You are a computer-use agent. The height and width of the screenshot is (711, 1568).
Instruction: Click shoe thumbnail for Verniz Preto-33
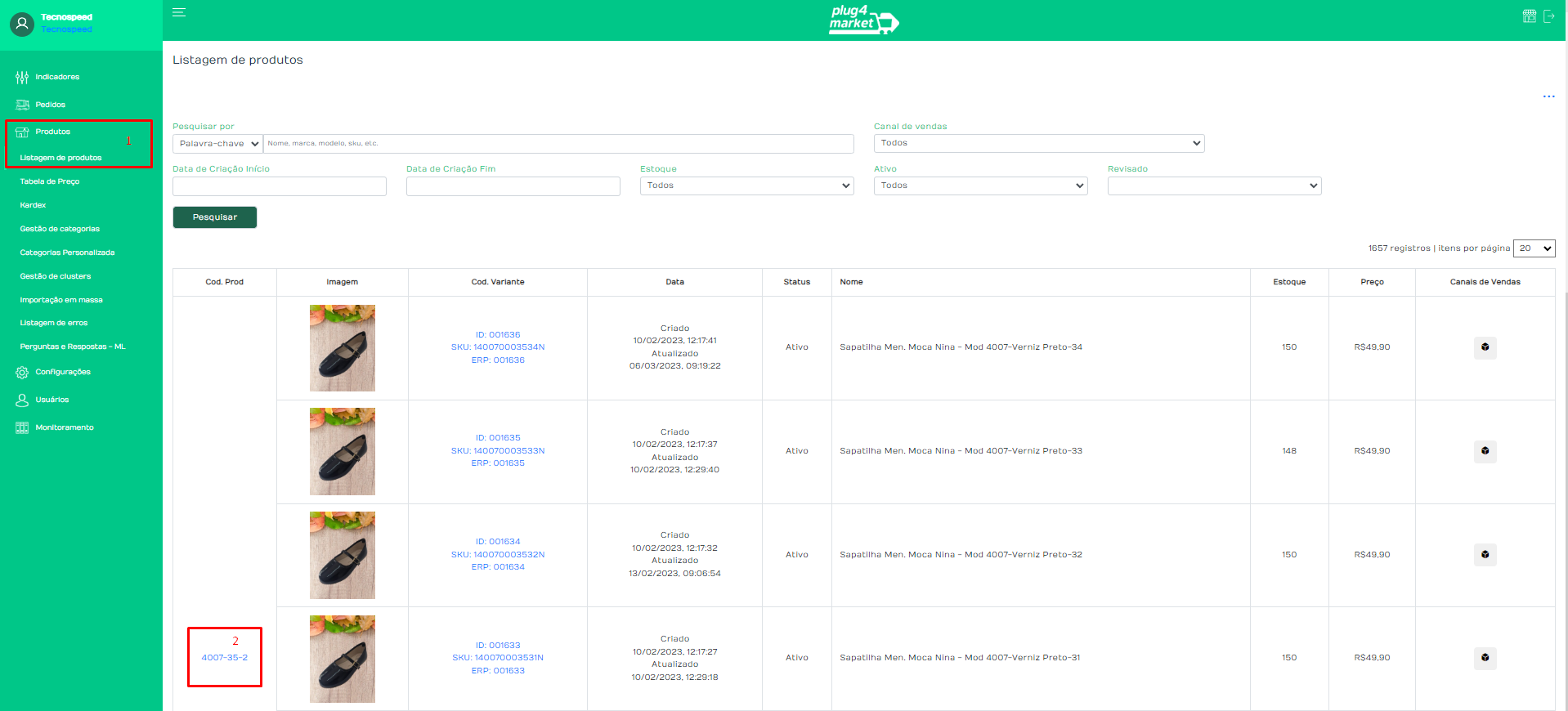(343, 451)
